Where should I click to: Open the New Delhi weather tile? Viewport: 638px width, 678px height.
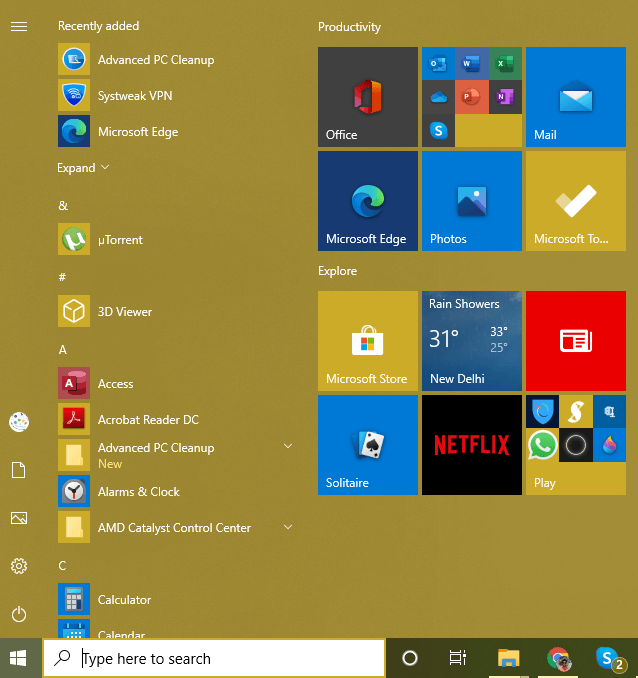(472, 341)
